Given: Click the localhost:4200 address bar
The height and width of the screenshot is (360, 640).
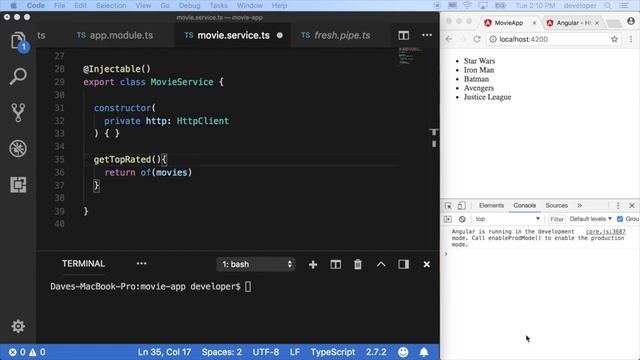Looking at the screenshot, I should (554, 39).
